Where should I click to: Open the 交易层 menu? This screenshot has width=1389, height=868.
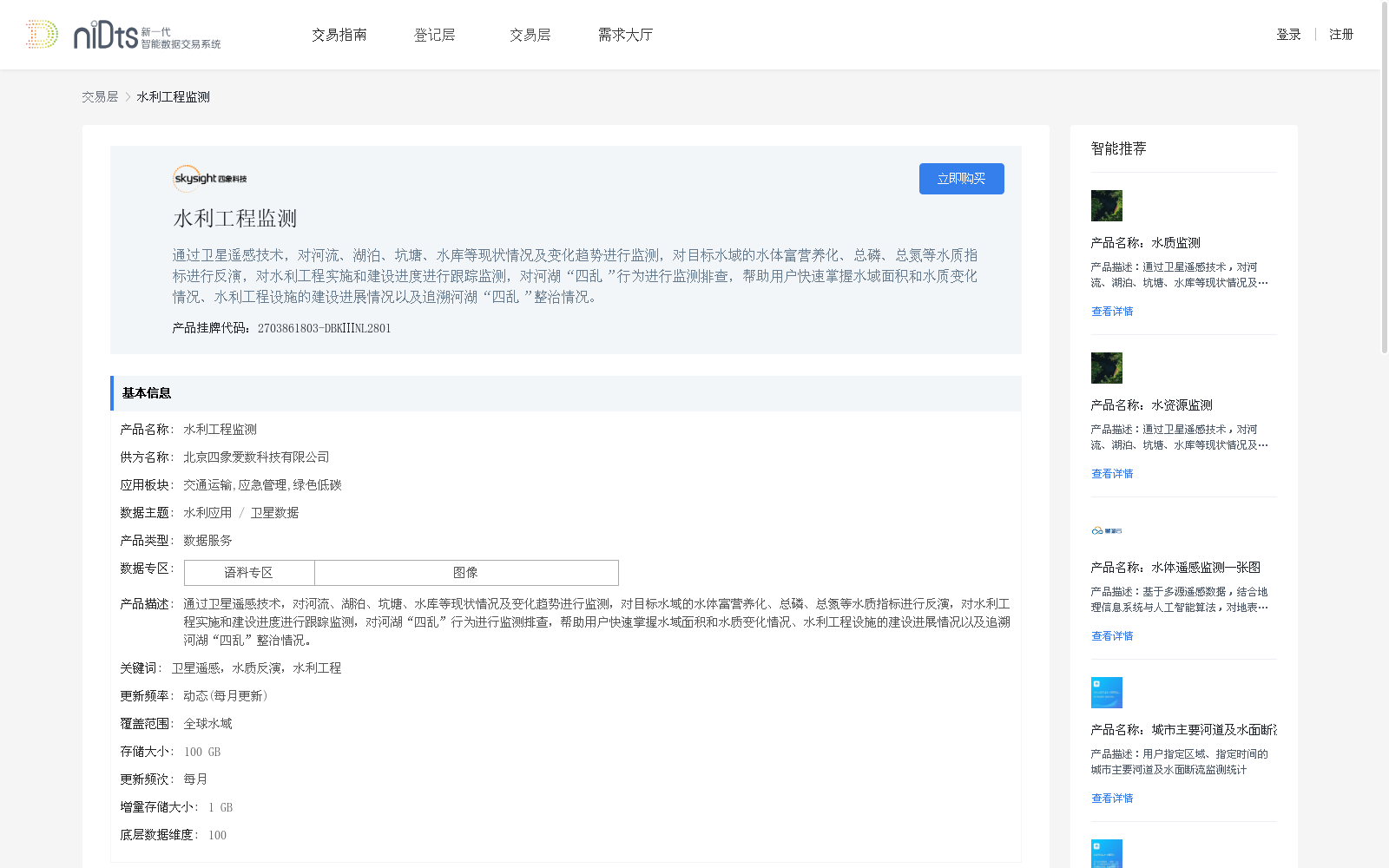click(x=530, y=35)
